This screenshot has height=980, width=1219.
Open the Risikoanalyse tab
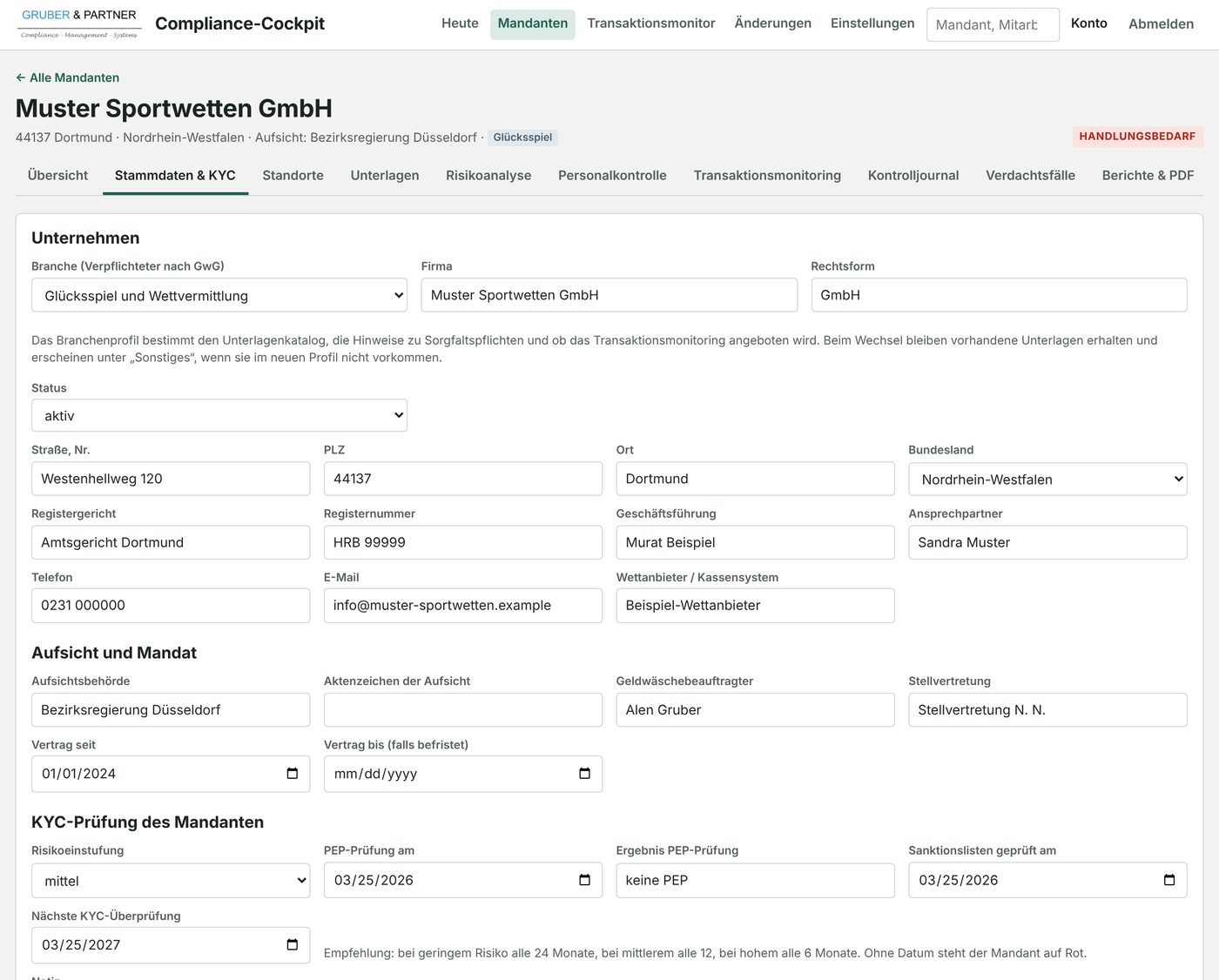click(x=488, y=175)
